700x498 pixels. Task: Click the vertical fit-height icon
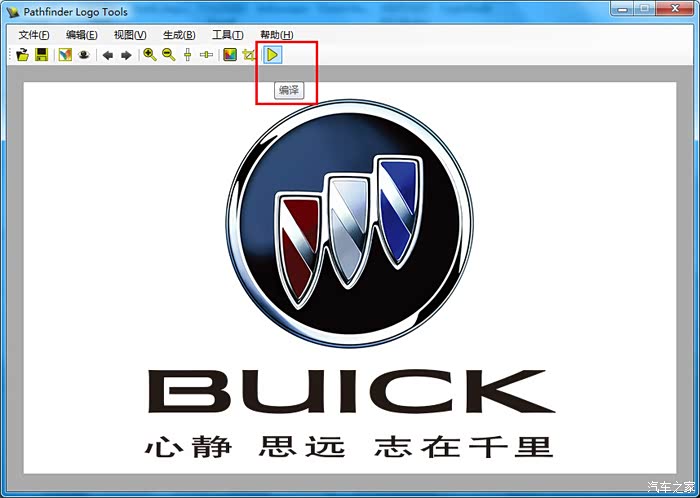coord(188,55)
